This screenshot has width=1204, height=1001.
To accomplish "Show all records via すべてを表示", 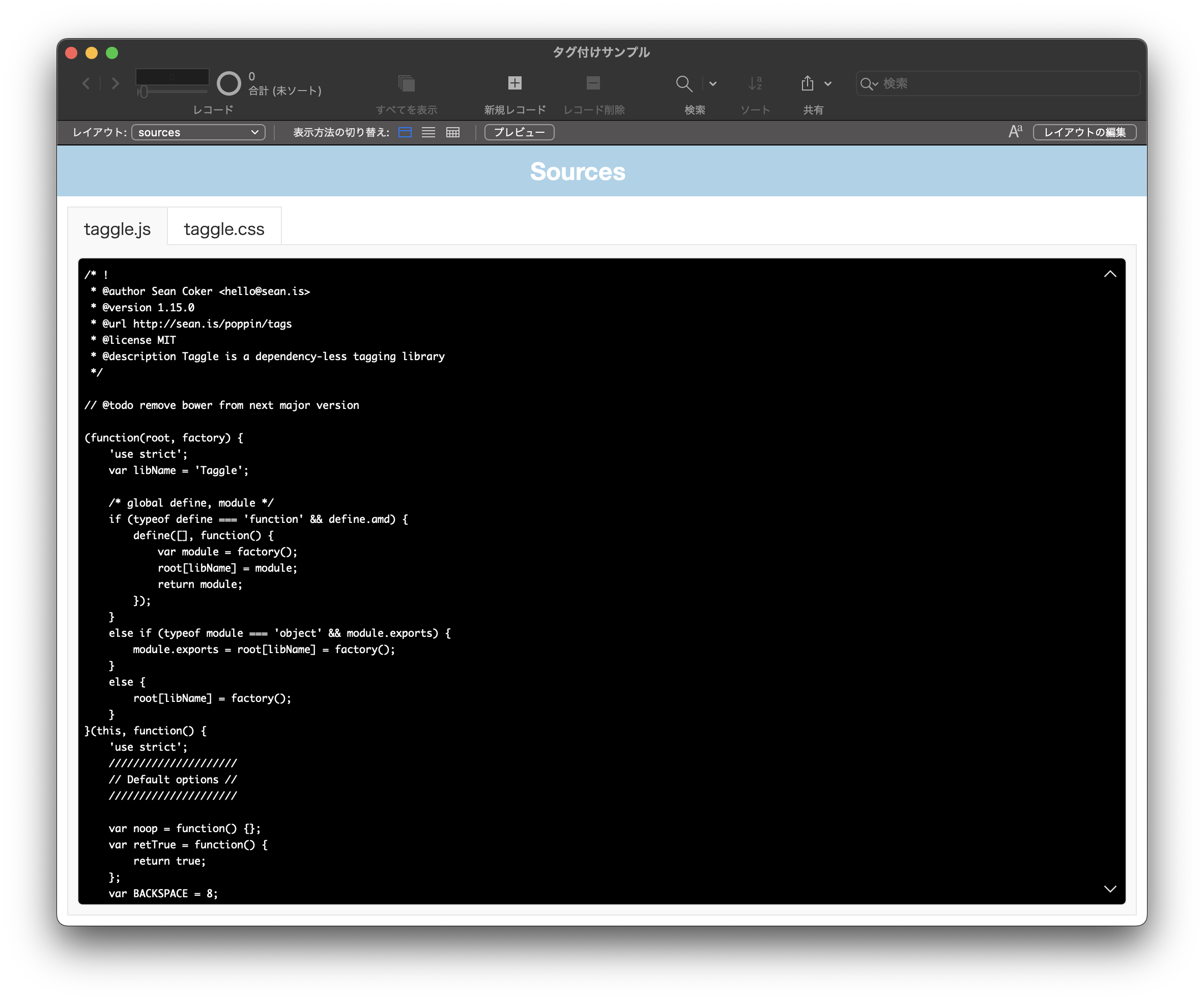I will pyautogui.click(x=407, y=83).
